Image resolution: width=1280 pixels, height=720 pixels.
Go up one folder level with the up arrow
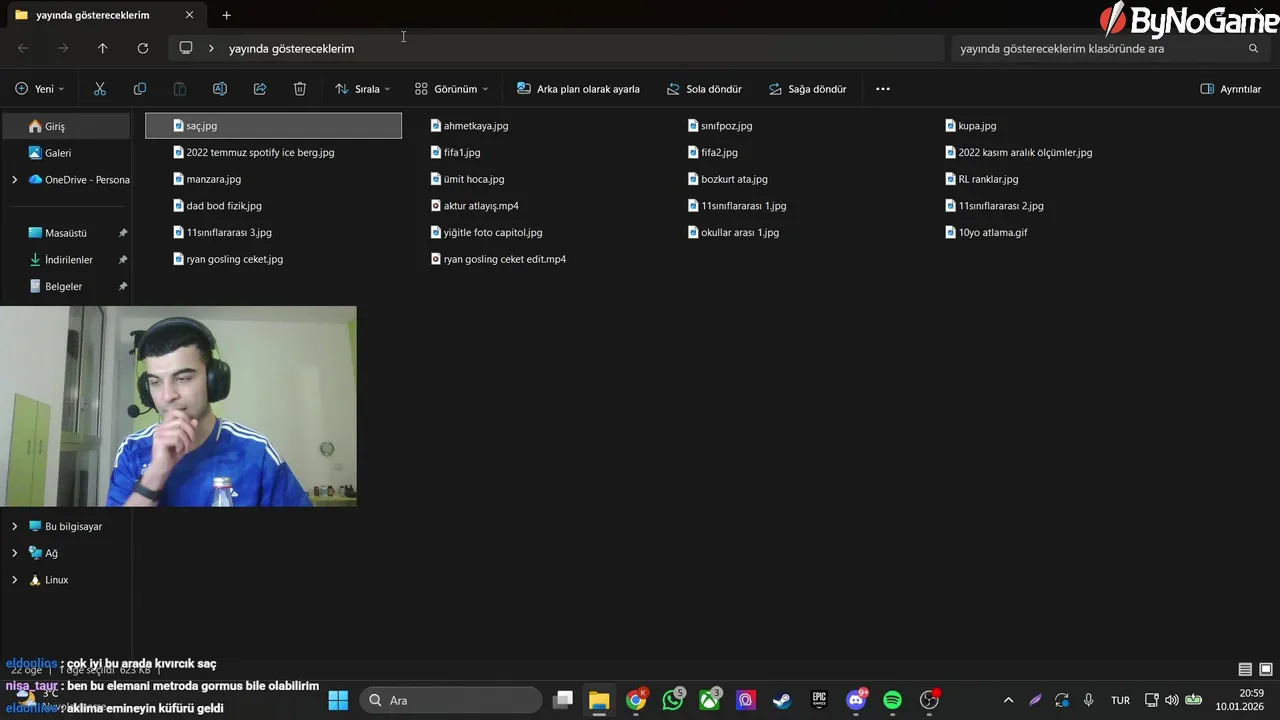pos(102,48)
